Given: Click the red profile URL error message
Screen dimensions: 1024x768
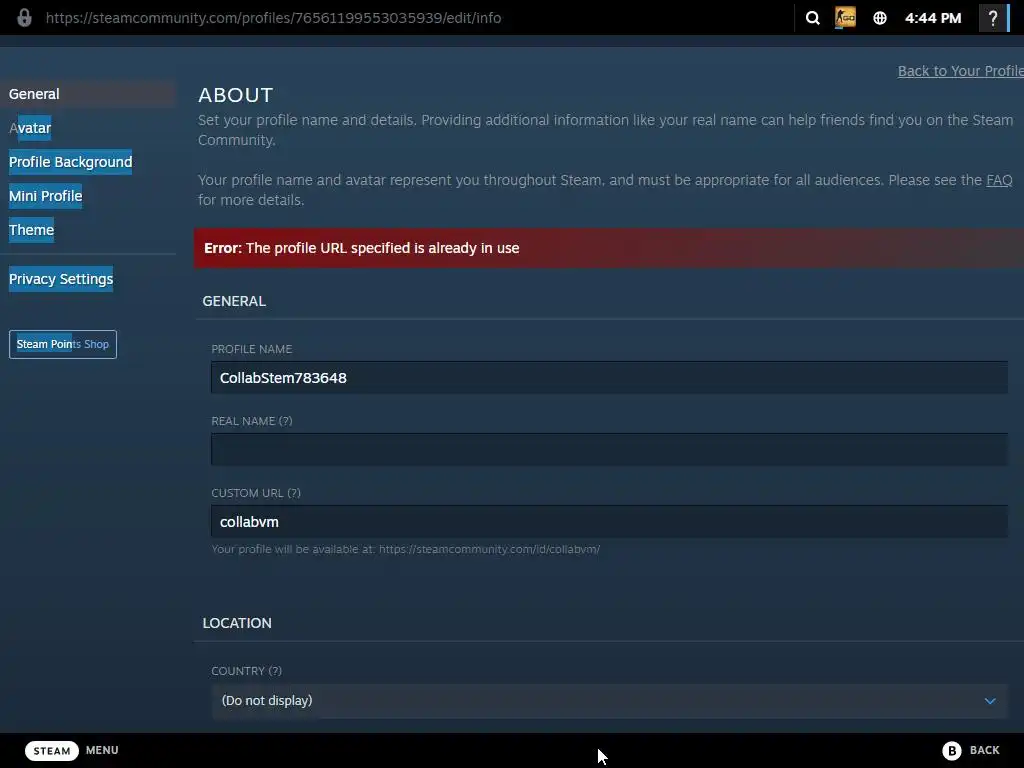Looking at the screenshot, I should pos(609,248).
